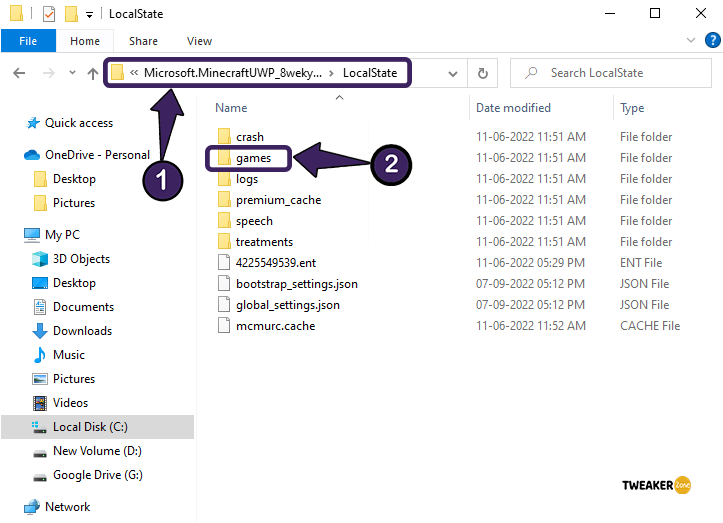Open 3D Objects in the sidebar
The height and width of the screenshot is (523, 723).
pos(81,259)
